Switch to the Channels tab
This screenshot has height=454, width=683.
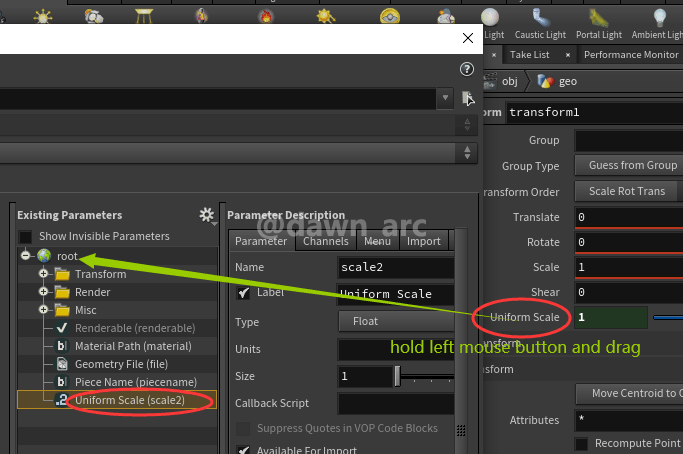pos(326,241)
